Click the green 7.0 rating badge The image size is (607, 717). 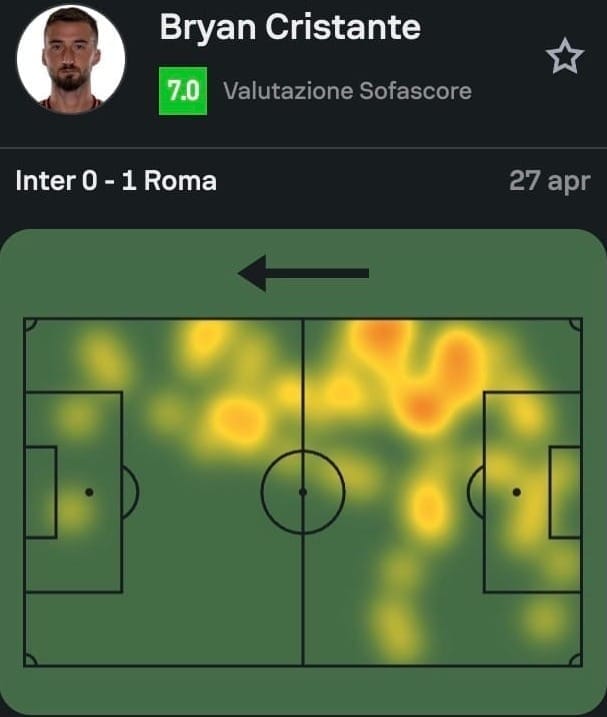pyautogui.click(x=183, y=91)
